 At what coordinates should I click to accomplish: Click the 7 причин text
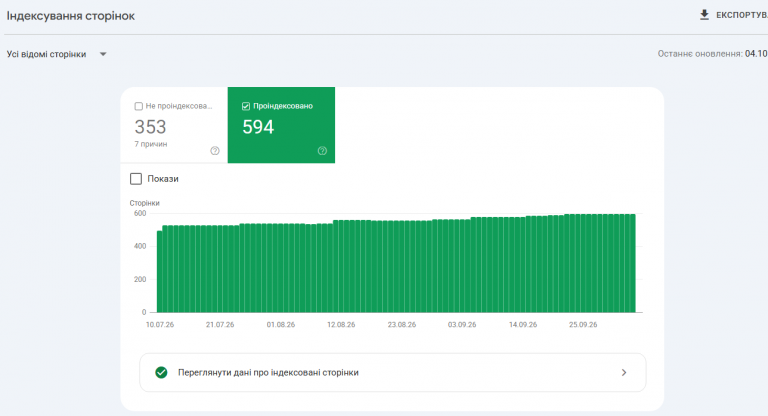pyautogui.click(x=151, y=144)
